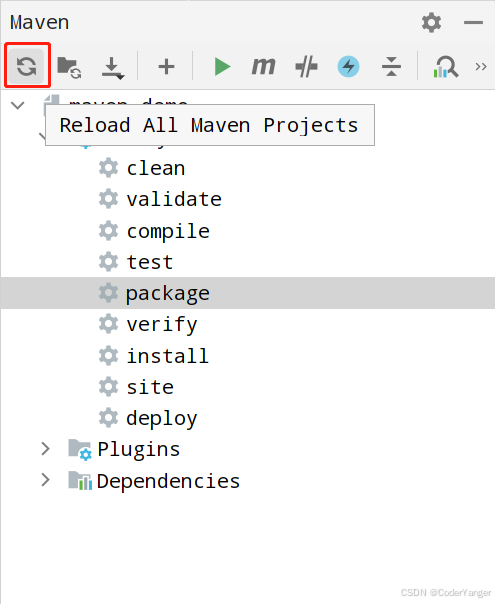Collapse all tree nodes icon

[x=391, y=67]
